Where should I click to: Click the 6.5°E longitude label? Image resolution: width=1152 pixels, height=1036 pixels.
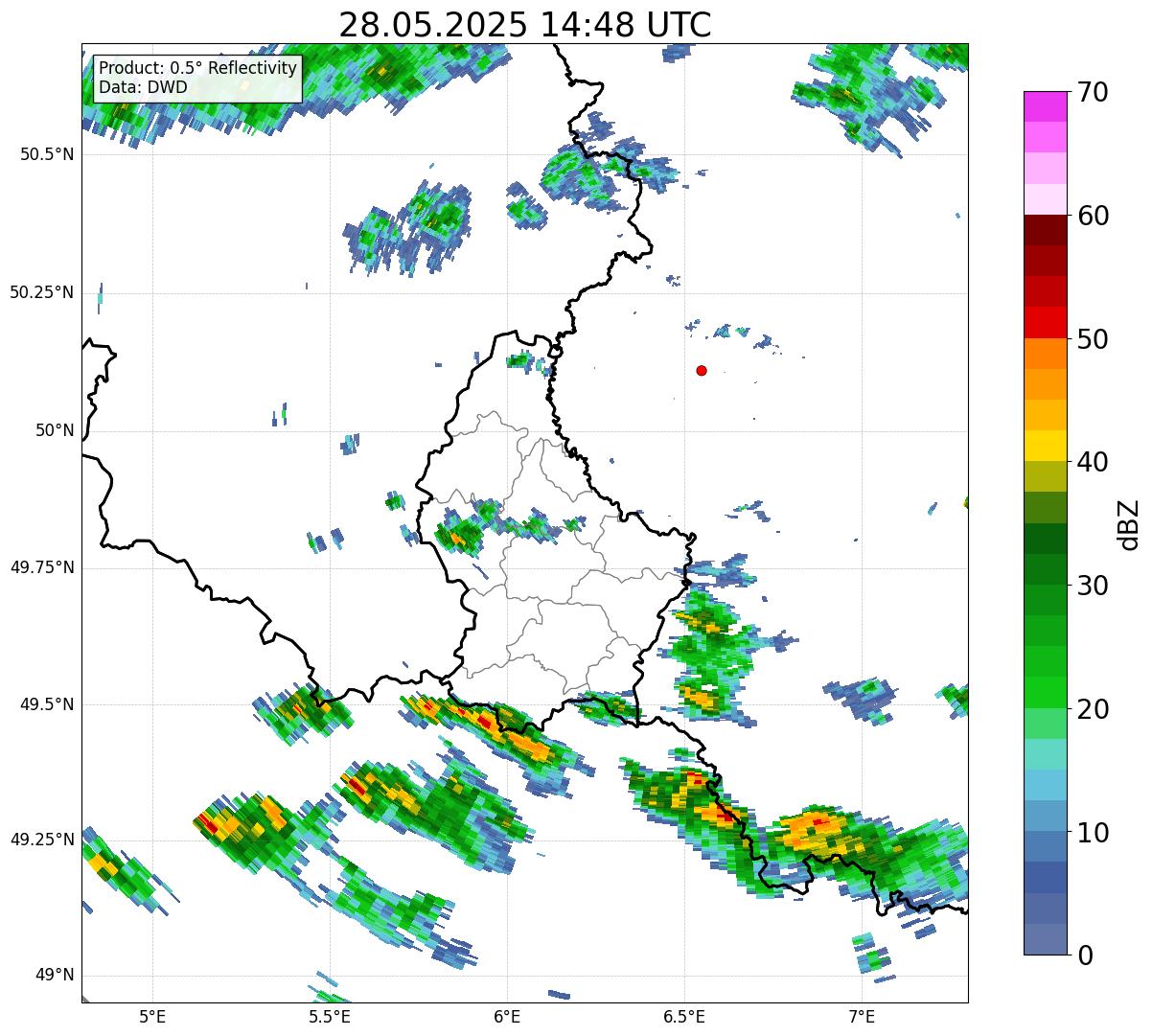coord(684,1016)
